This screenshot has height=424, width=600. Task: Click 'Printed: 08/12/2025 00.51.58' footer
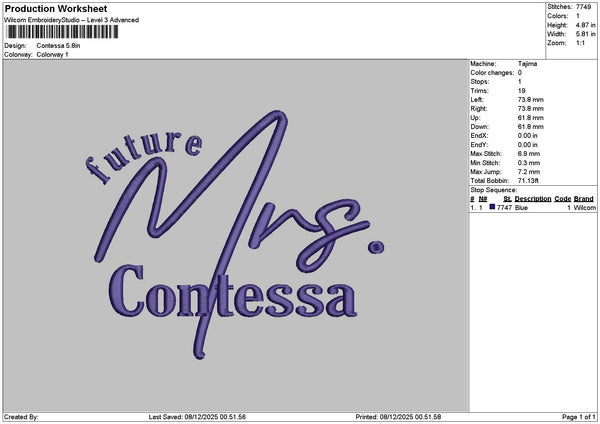tap(398, 417)
